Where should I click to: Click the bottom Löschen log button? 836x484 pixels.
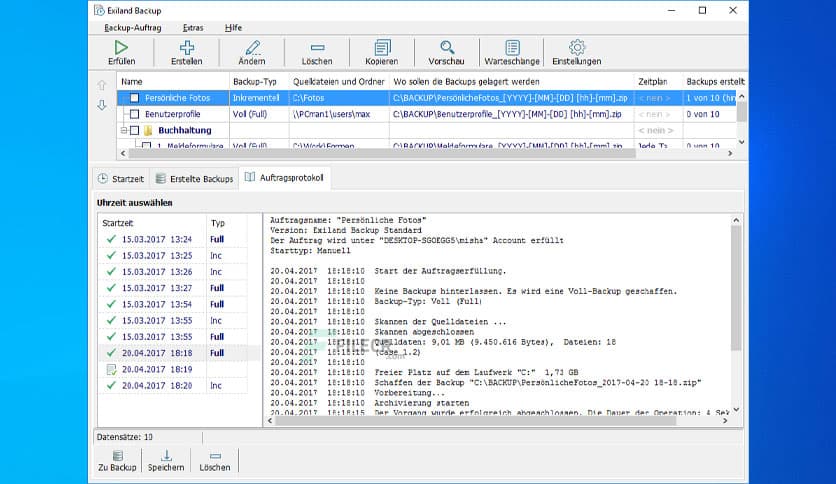click(x=215, y=461)
